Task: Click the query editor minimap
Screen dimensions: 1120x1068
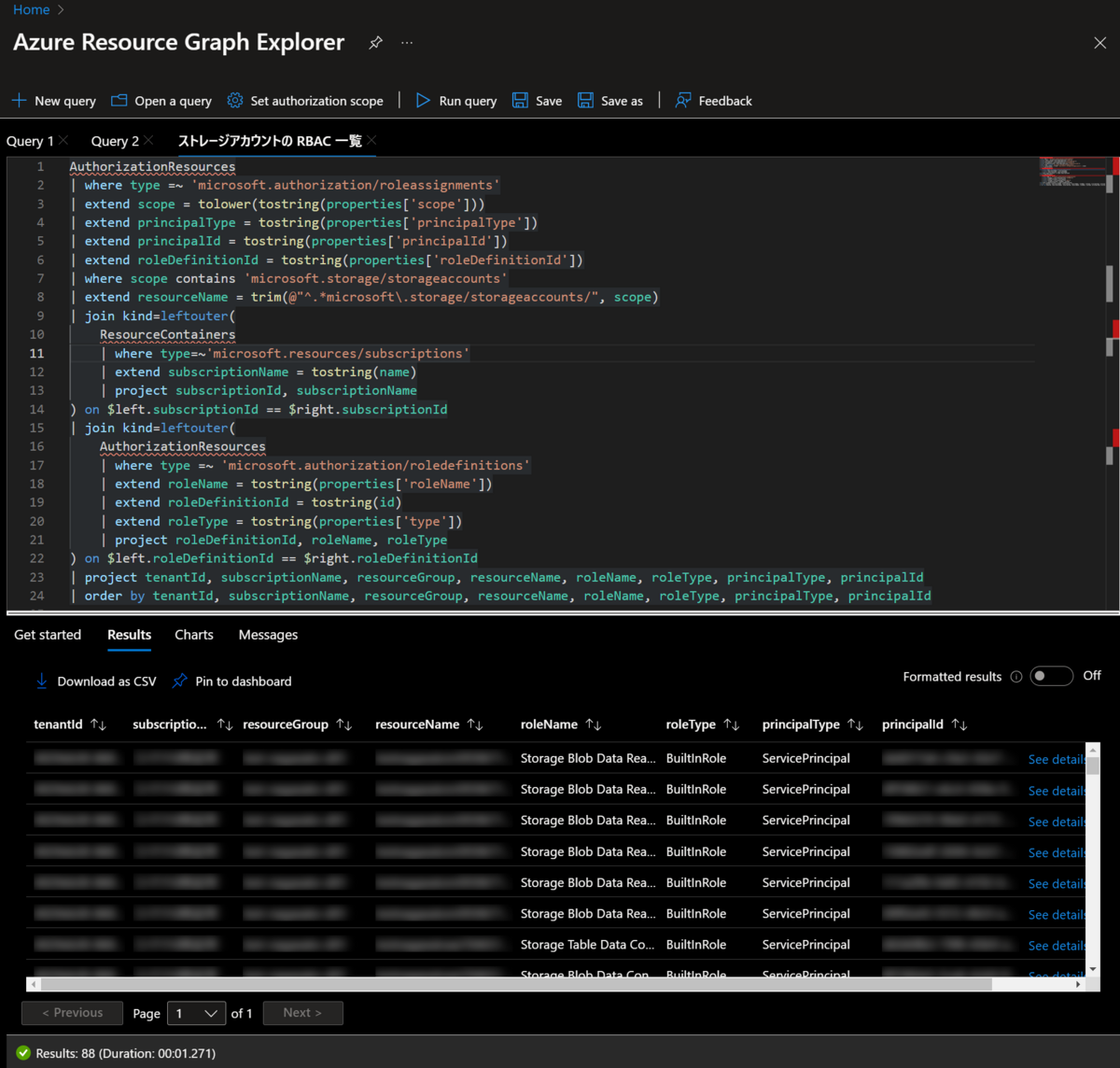Action: 1071,171
